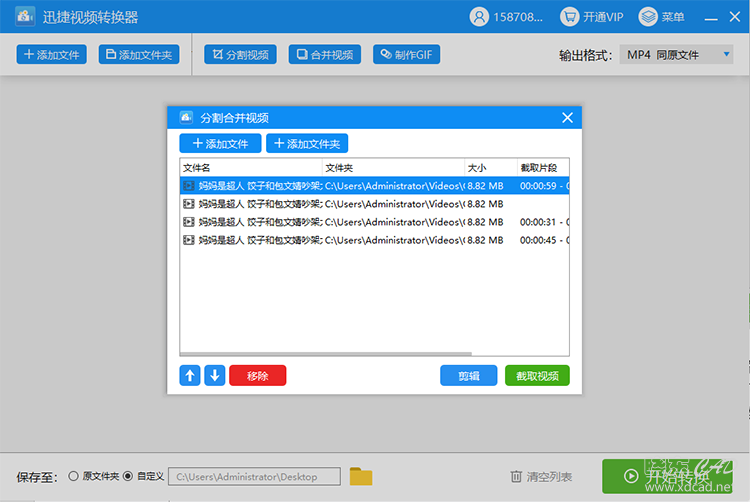The image size is (750, 502).
Task: Click the 截取片段 column header
Action: pos(543,168)
